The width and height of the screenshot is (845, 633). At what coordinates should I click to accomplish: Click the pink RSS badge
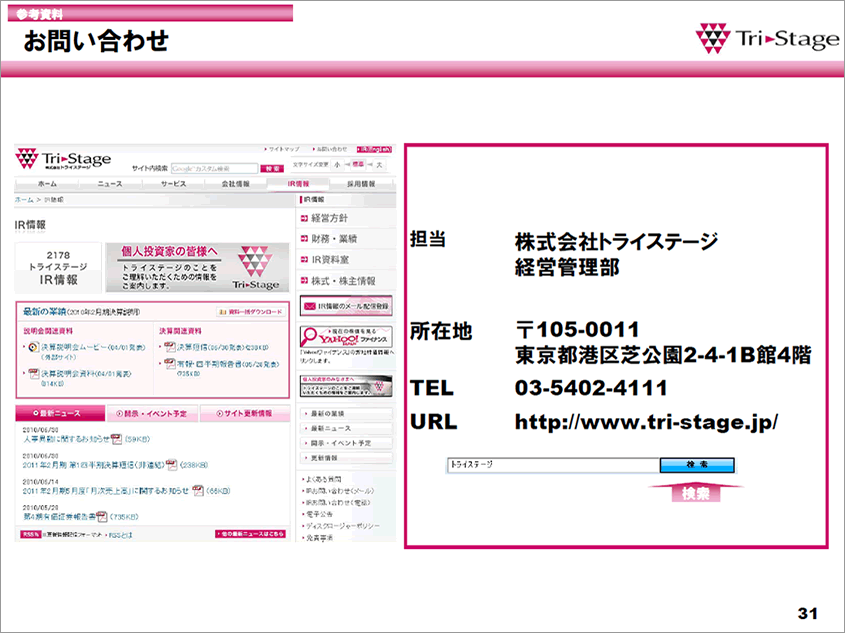[30, 534]
